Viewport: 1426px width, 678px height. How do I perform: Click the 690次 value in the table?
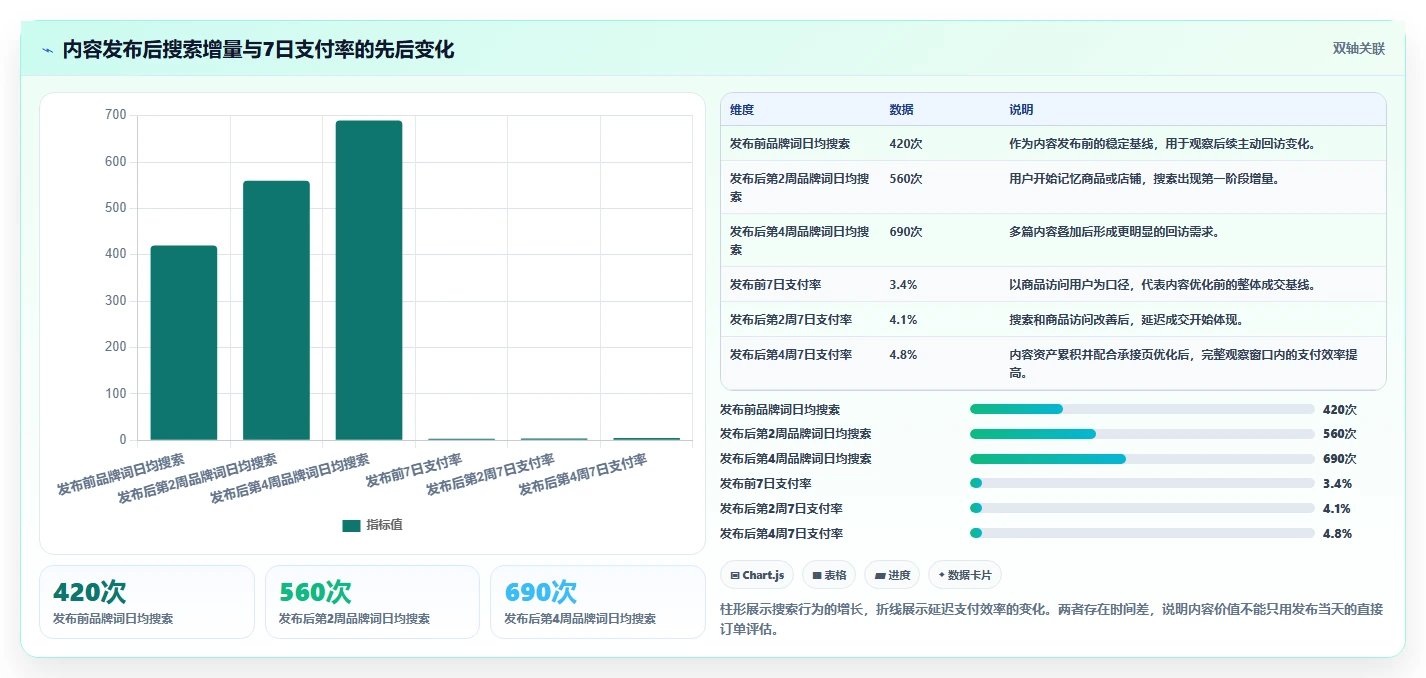[x=906, y=232]
